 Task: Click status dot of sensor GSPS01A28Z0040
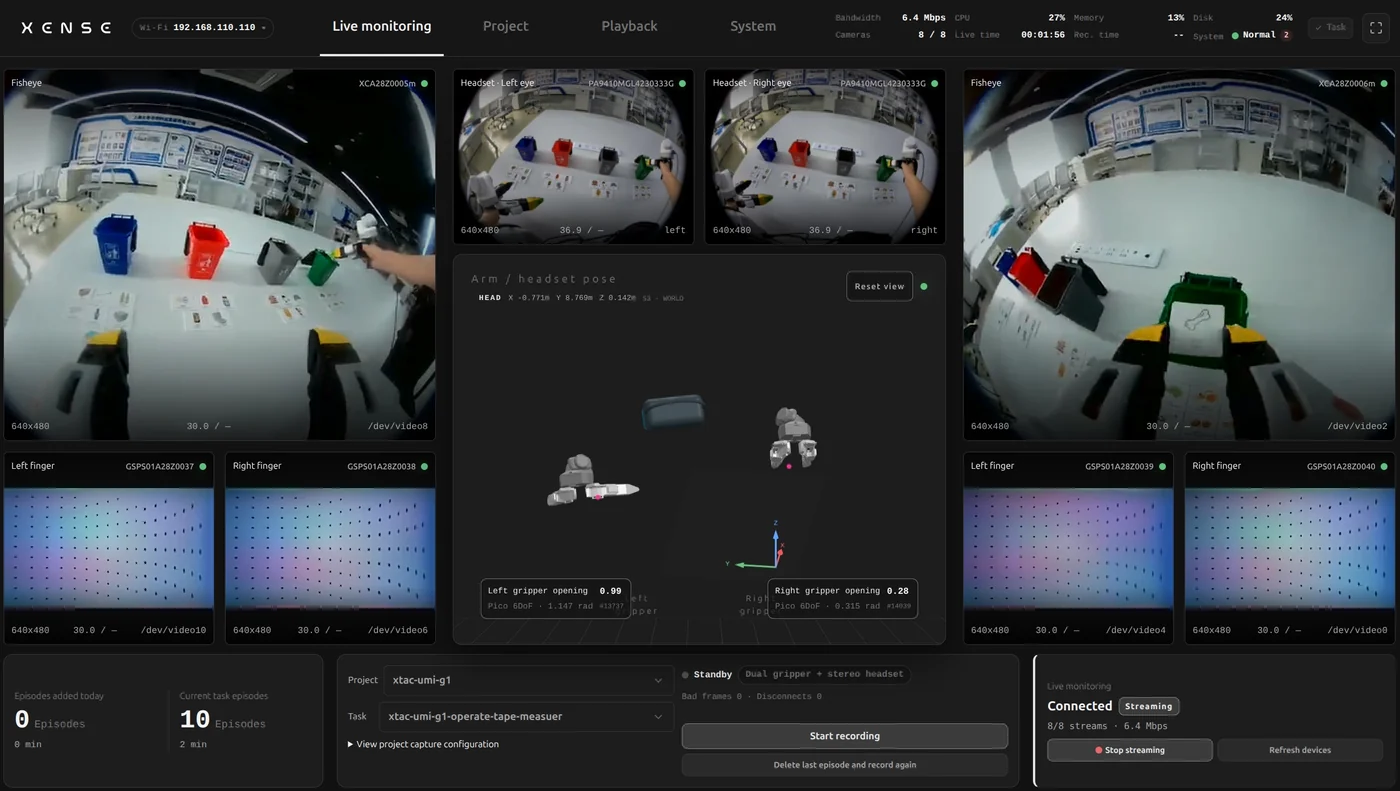pyautogui.click(x=1384, y=466)
